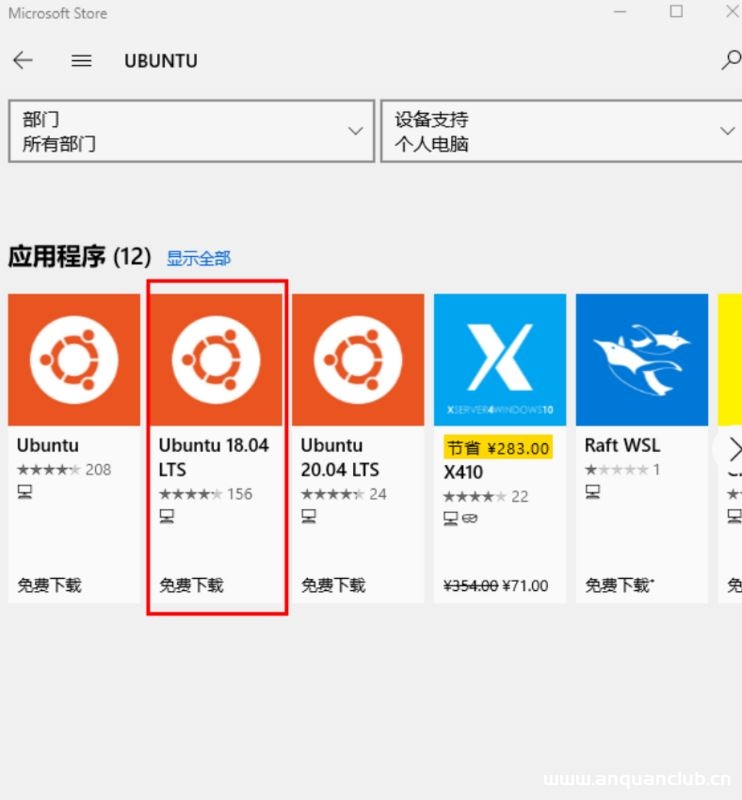
Task: Click the 节省 ¥283.00 savings badge
Action: tap(498, 448)
